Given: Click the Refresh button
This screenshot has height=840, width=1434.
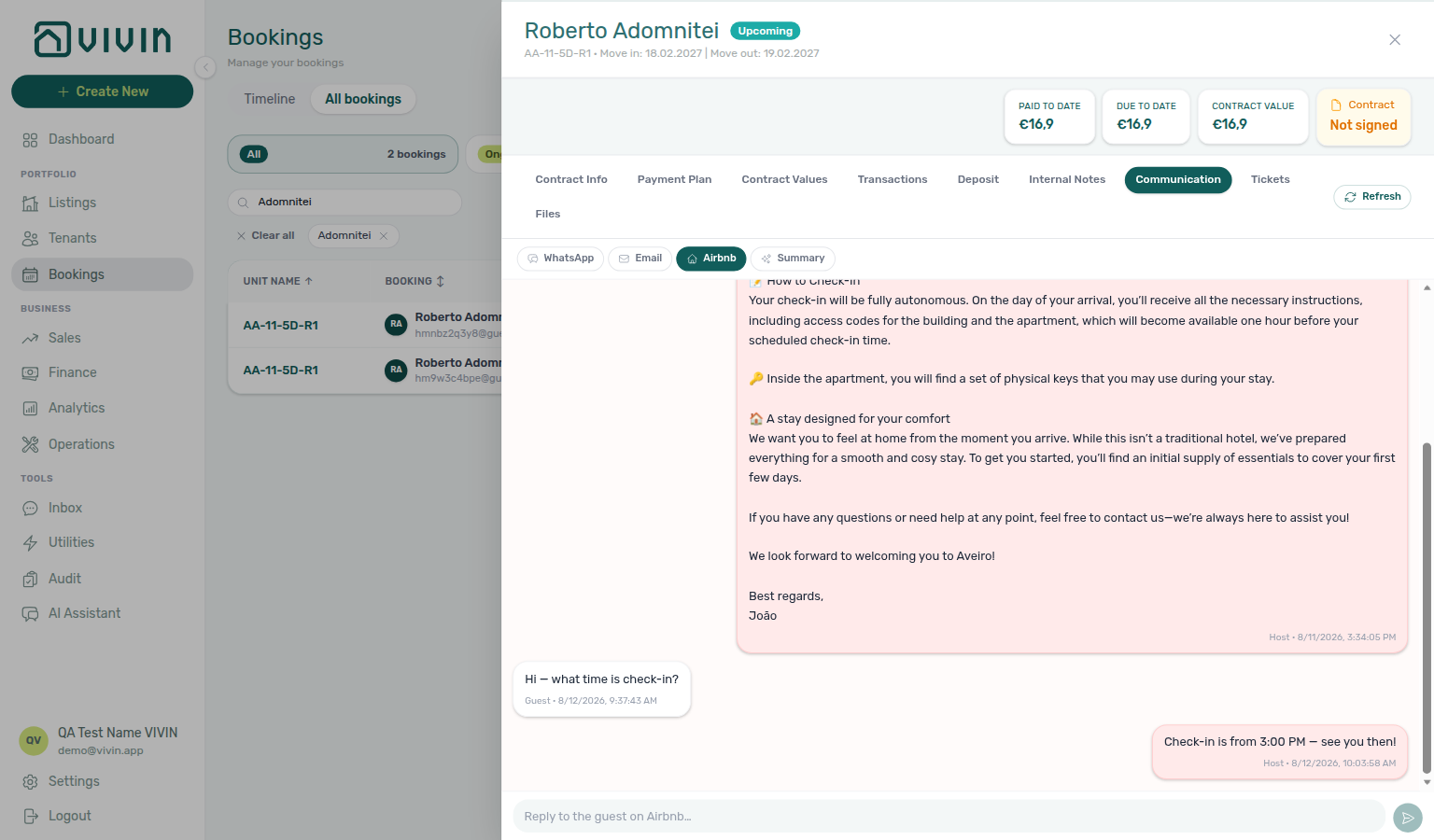Looking at the screenshot, I should tap(1372, 197).
